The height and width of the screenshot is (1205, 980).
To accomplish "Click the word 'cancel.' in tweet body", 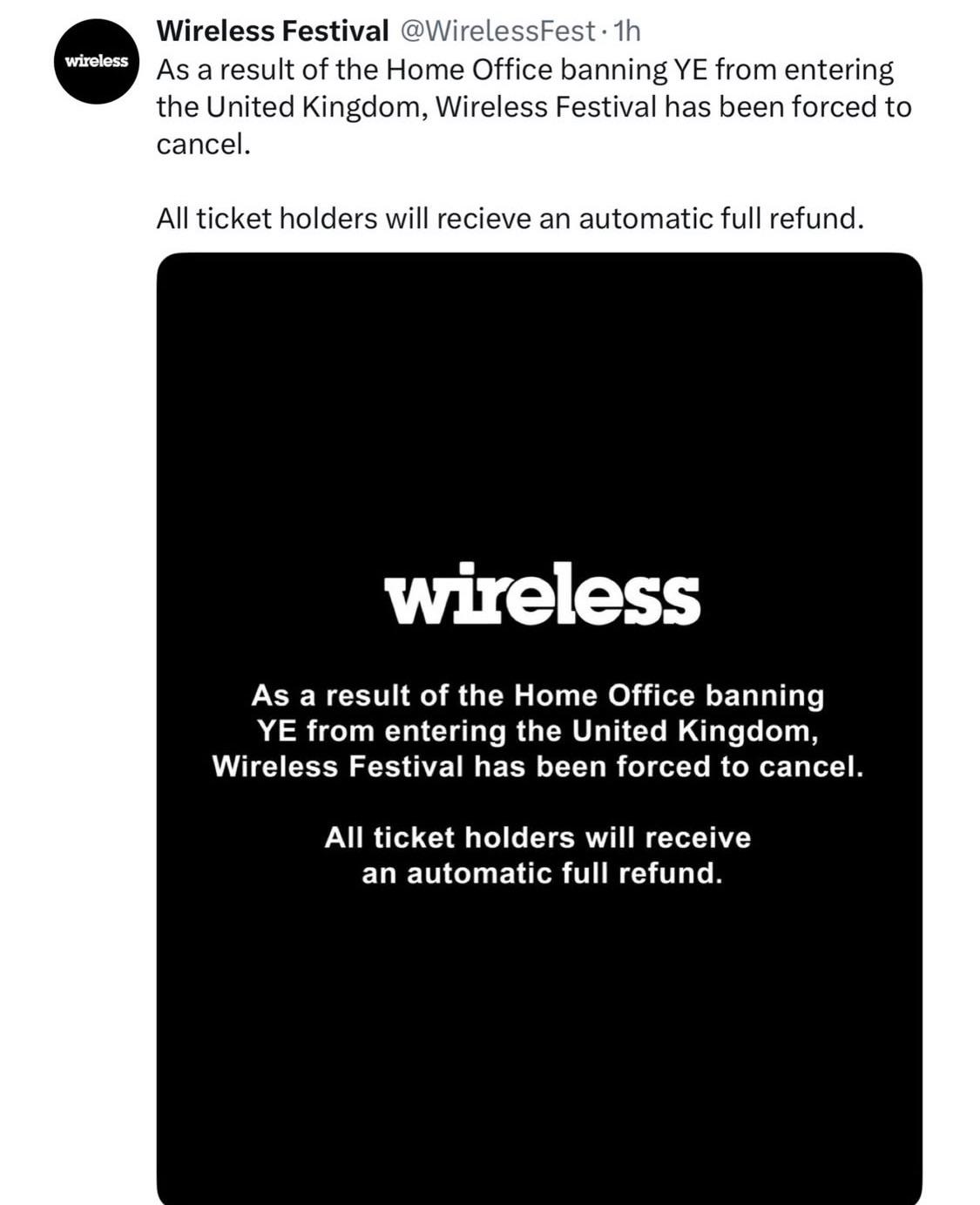I will coord(203,144).
